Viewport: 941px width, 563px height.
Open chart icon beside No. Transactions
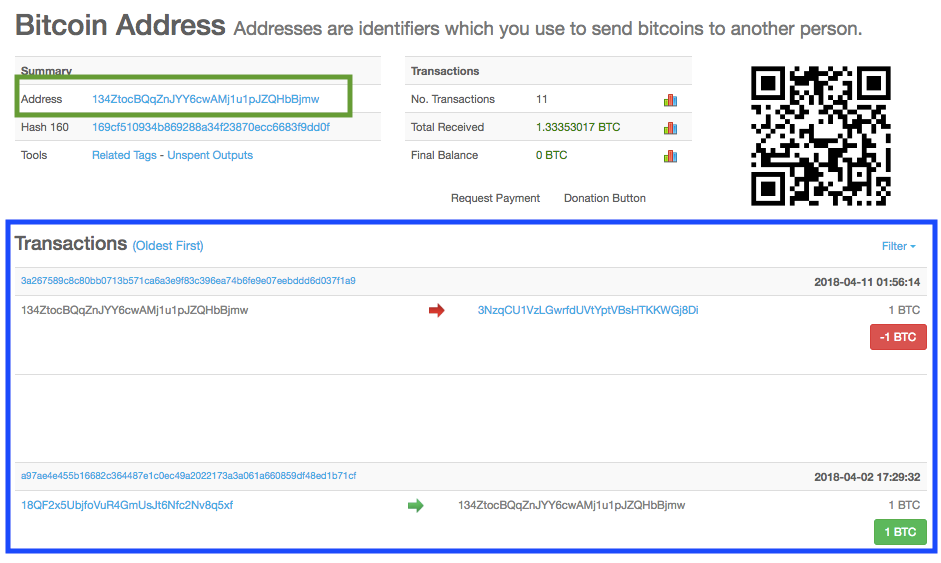(670, 100)
